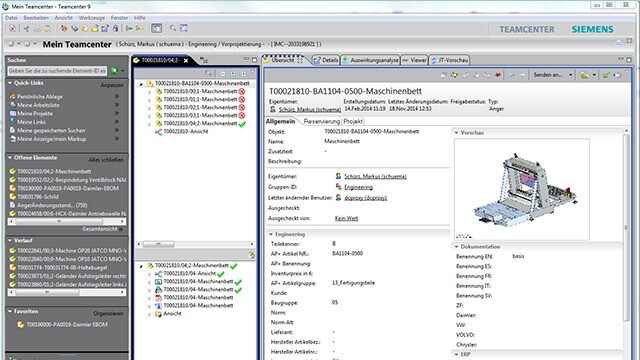This screenshot has height=360, width=640.
Task: Open the Werkzeuge menu
Action: (92, 18)
